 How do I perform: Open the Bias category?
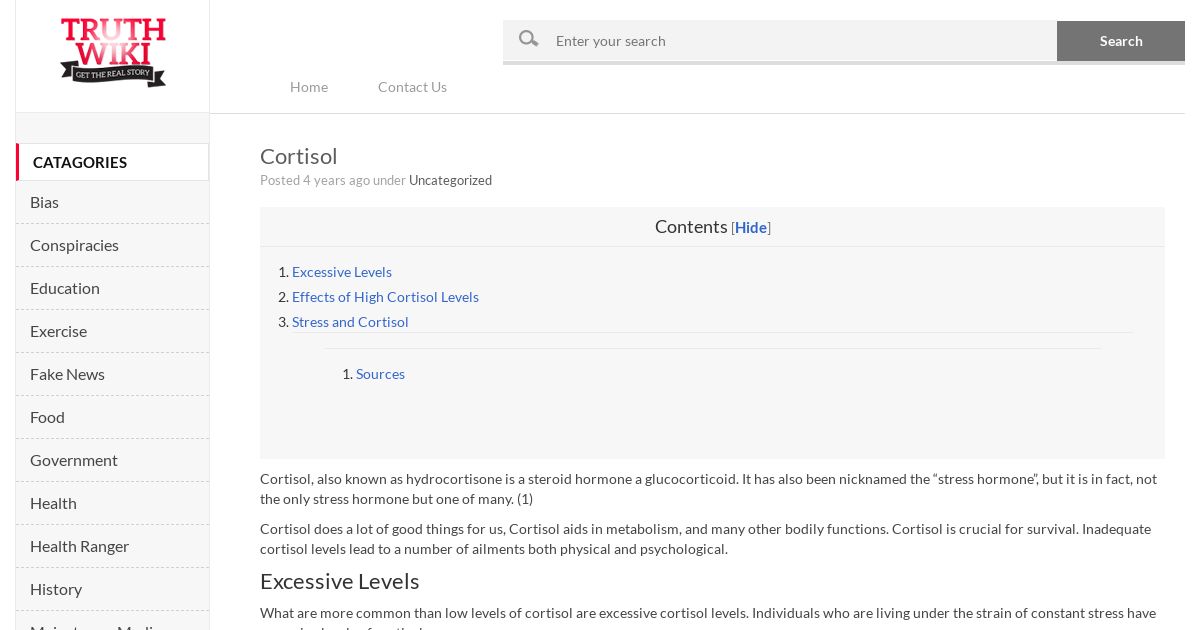[x=112, y=202]
